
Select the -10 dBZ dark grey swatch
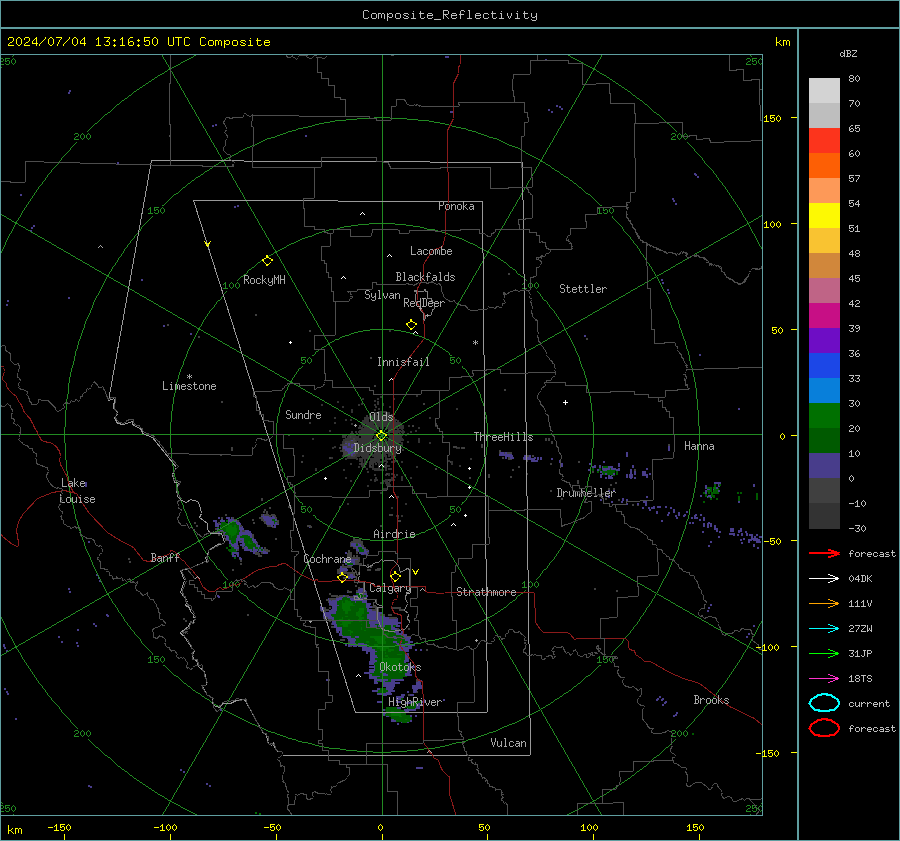[x=824, y=516]
